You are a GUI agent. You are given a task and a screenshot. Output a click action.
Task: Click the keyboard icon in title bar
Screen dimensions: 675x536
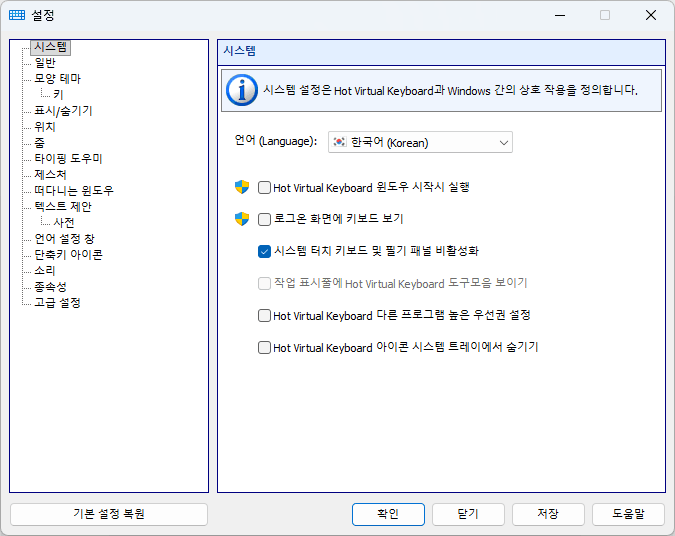click(17, 15)
